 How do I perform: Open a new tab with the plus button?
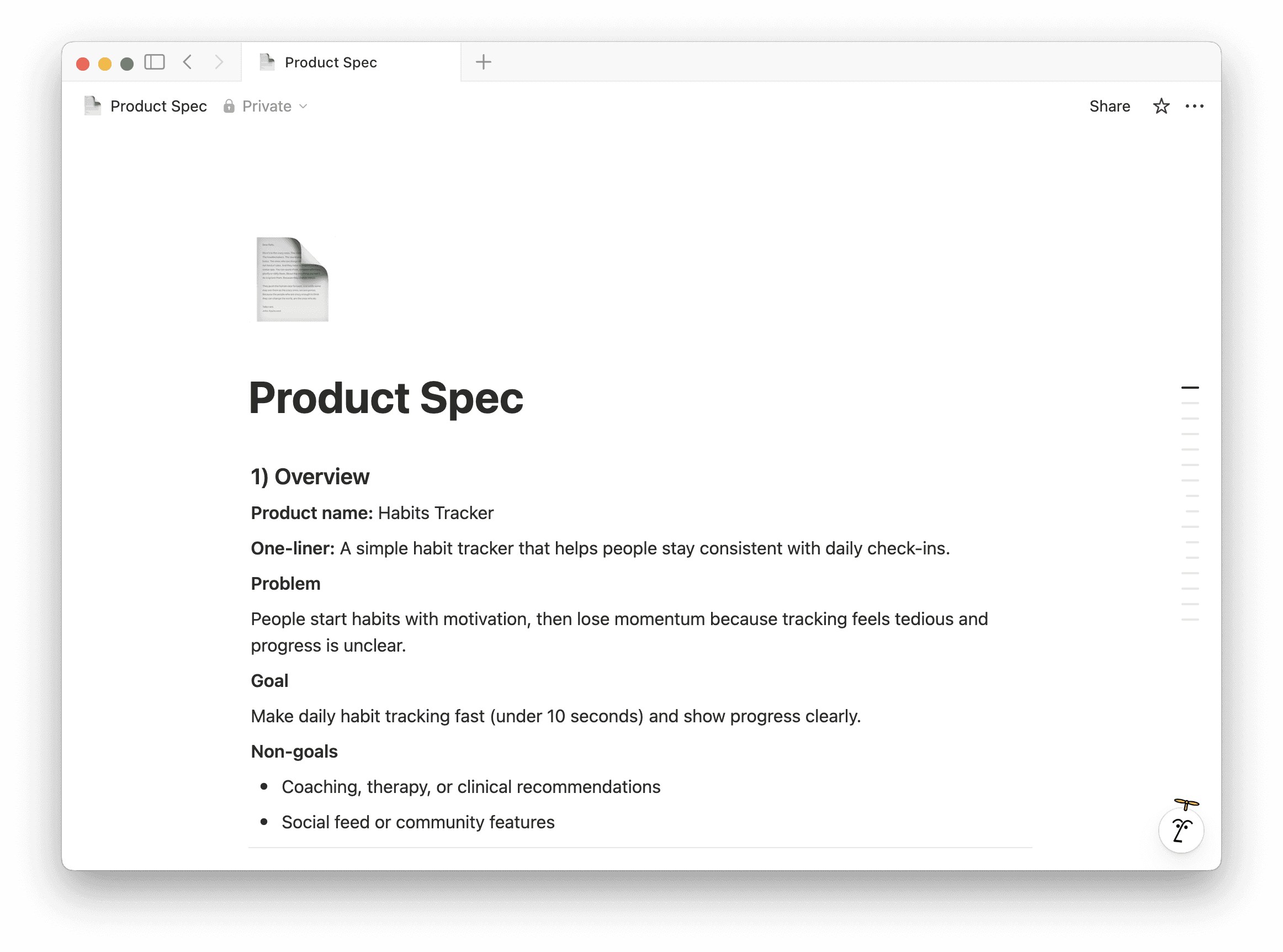(x=484, y=62)
